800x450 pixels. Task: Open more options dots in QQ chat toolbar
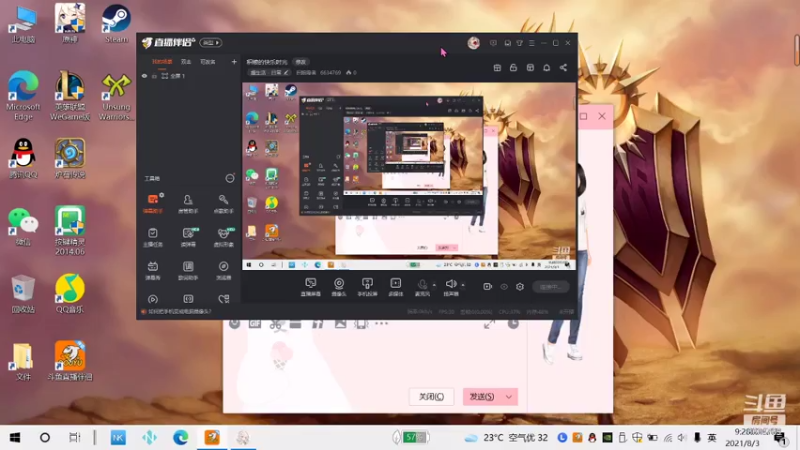[x=382, y=323]
